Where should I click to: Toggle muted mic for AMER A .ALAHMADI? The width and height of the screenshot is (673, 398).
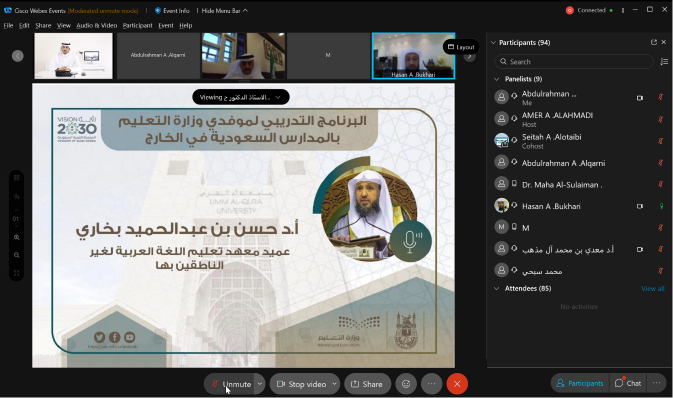tap(661, 119)
